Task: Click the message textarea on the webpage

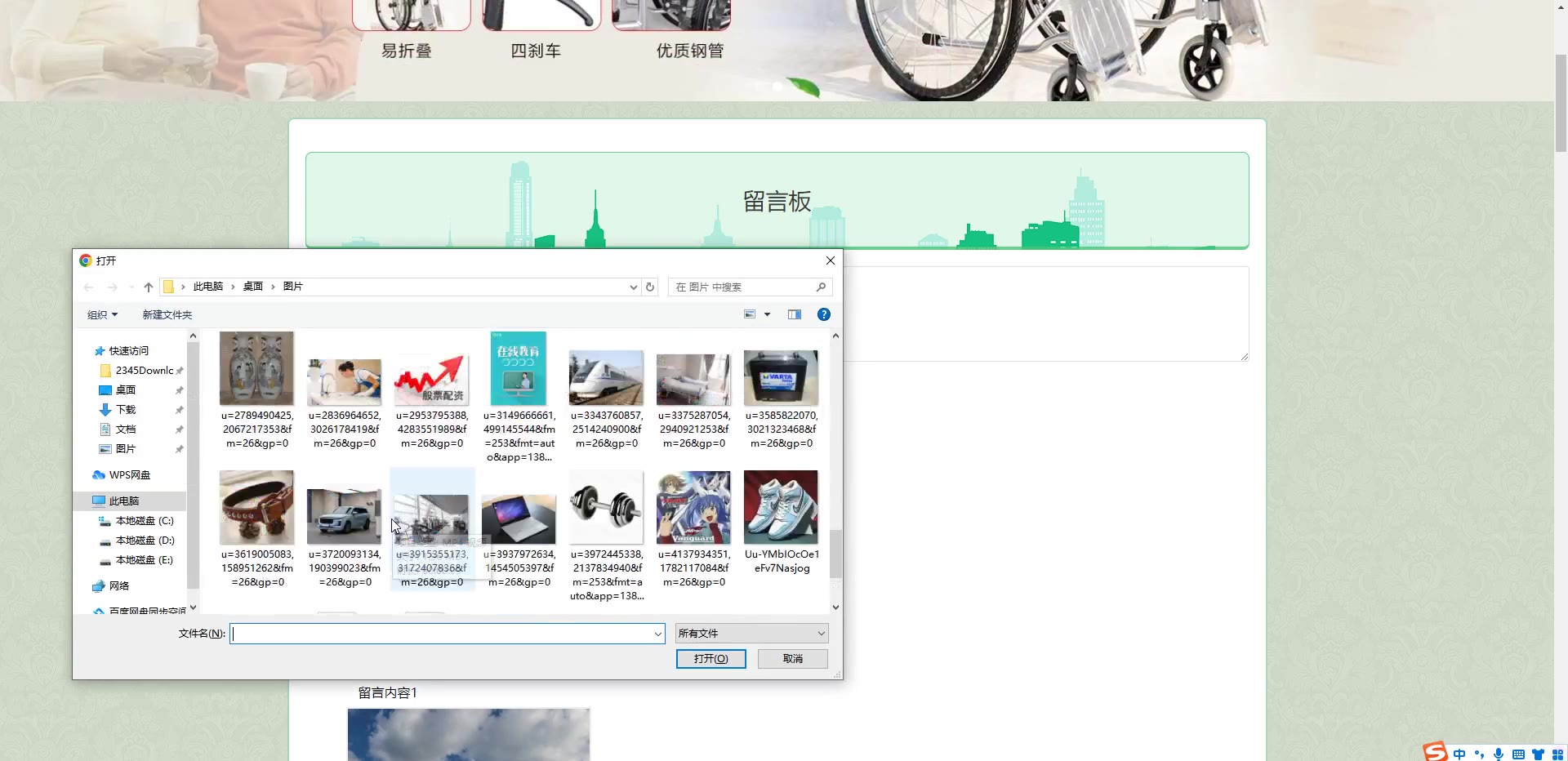Action: tap(1045, 314)
